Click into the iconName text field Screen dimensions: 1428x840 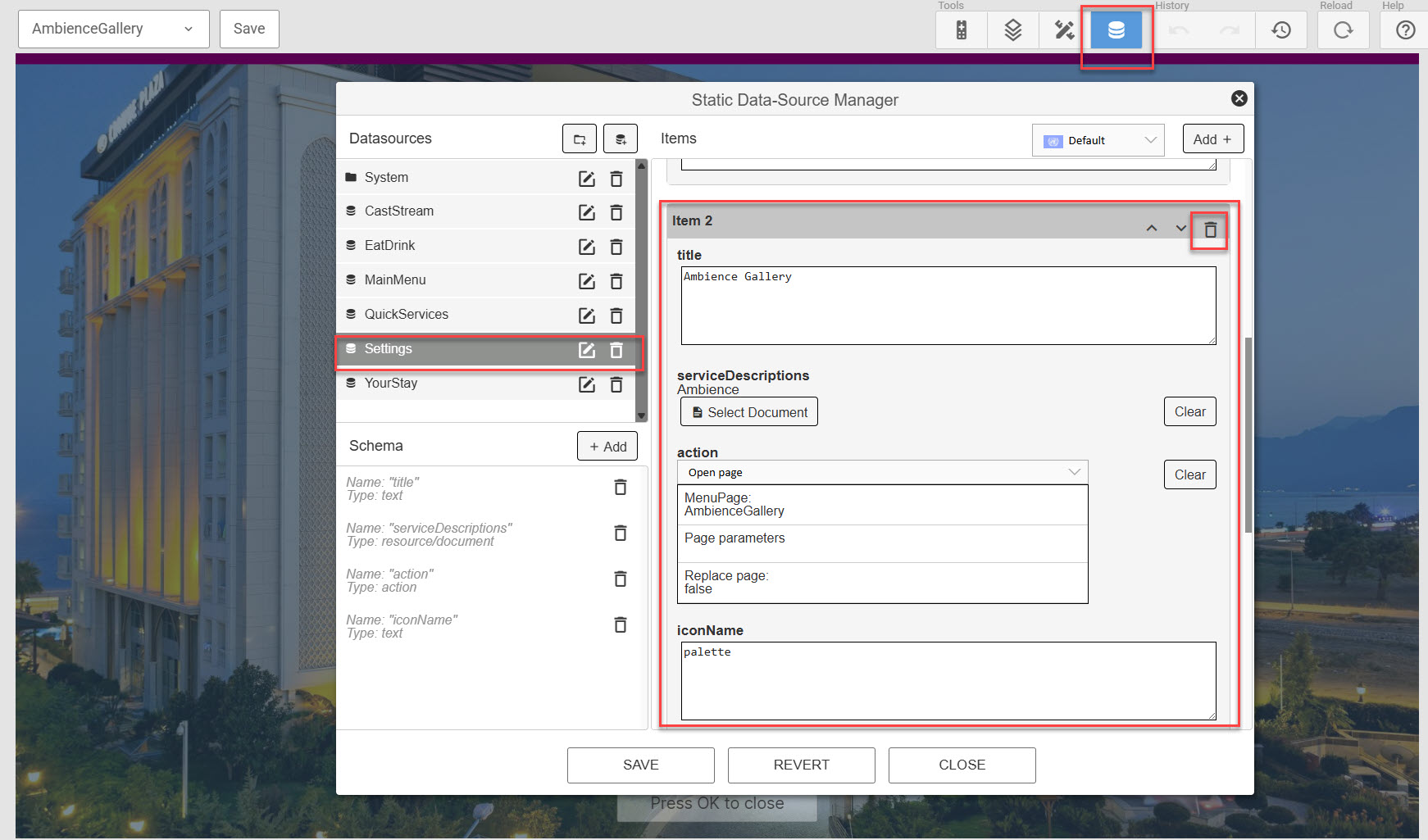[948, 680]
